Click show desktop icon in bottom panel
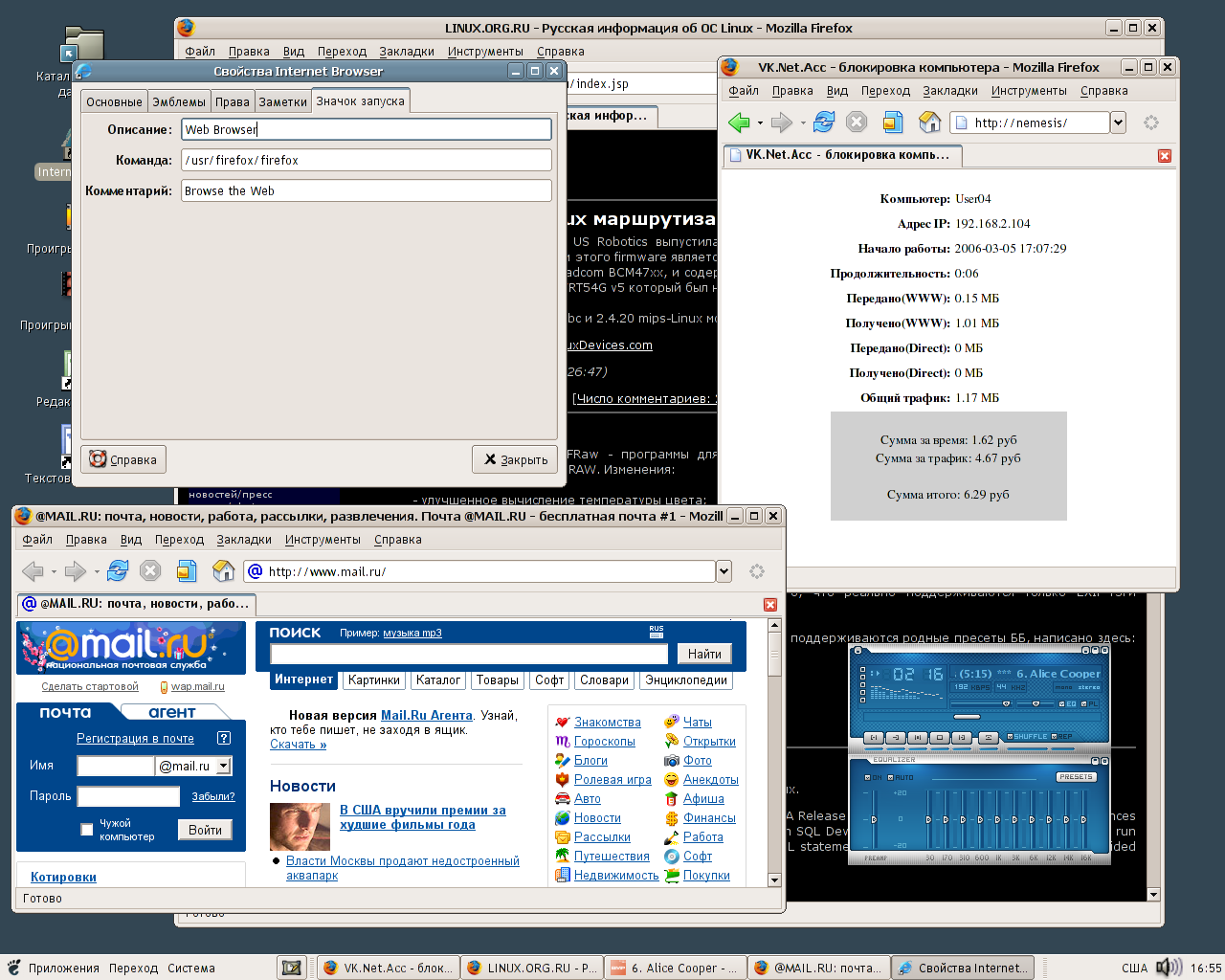The height and width of the screenshot is (980, 1225). pos(292,968)
